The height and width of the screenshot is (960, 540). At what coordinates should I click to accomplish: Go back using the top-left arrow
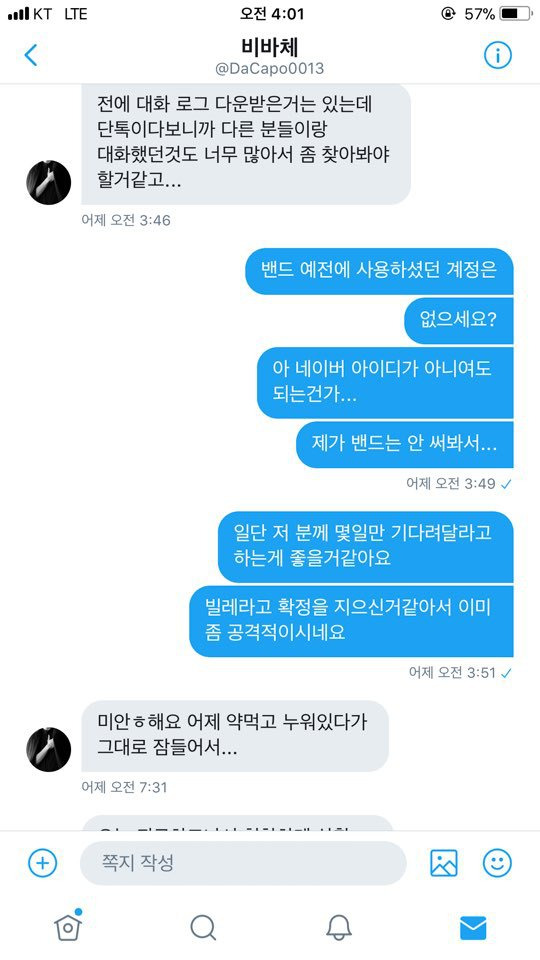(x=31, y=55)
